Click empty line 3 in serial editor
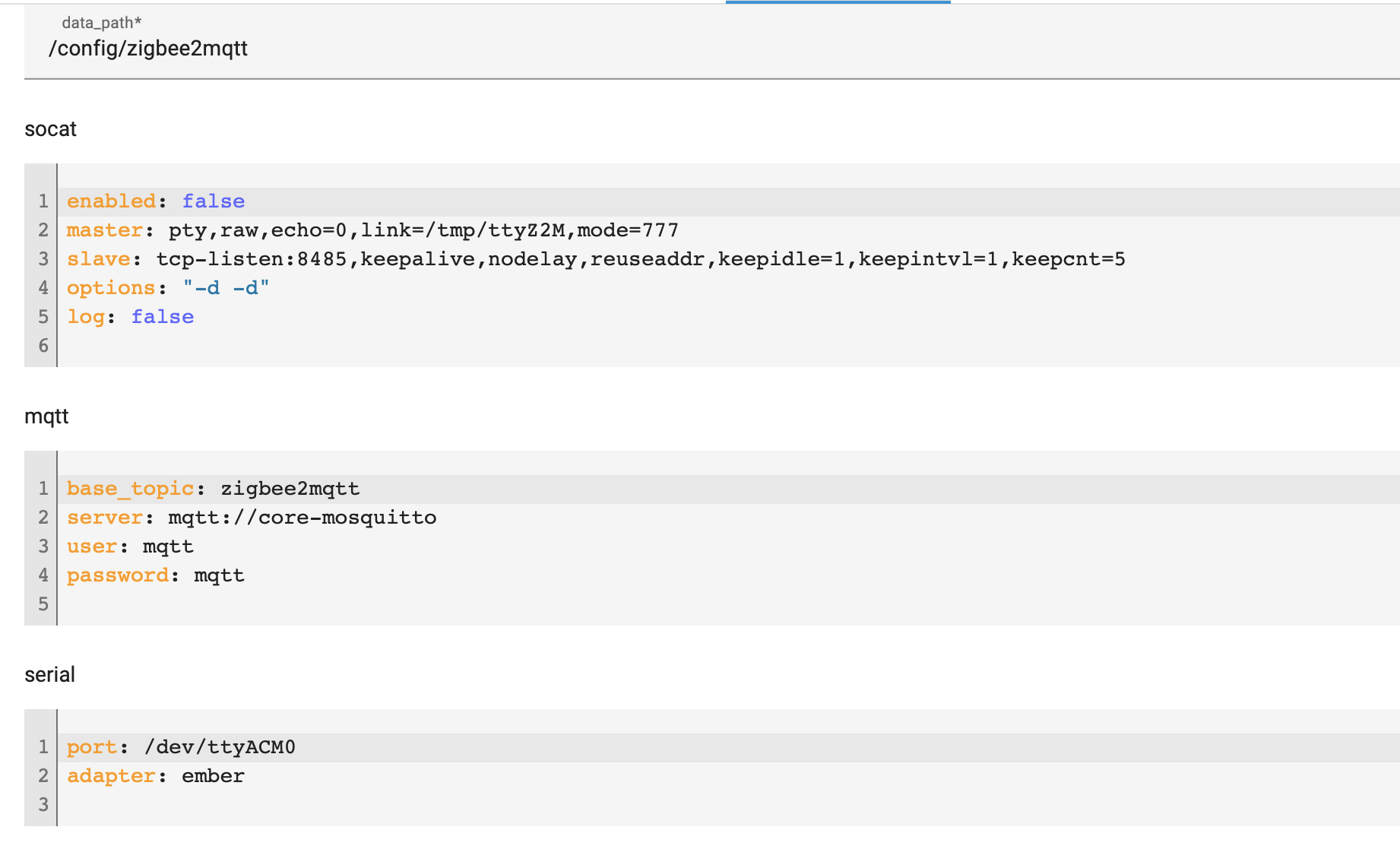This screenshot has width=1400, height=868. 729,805
